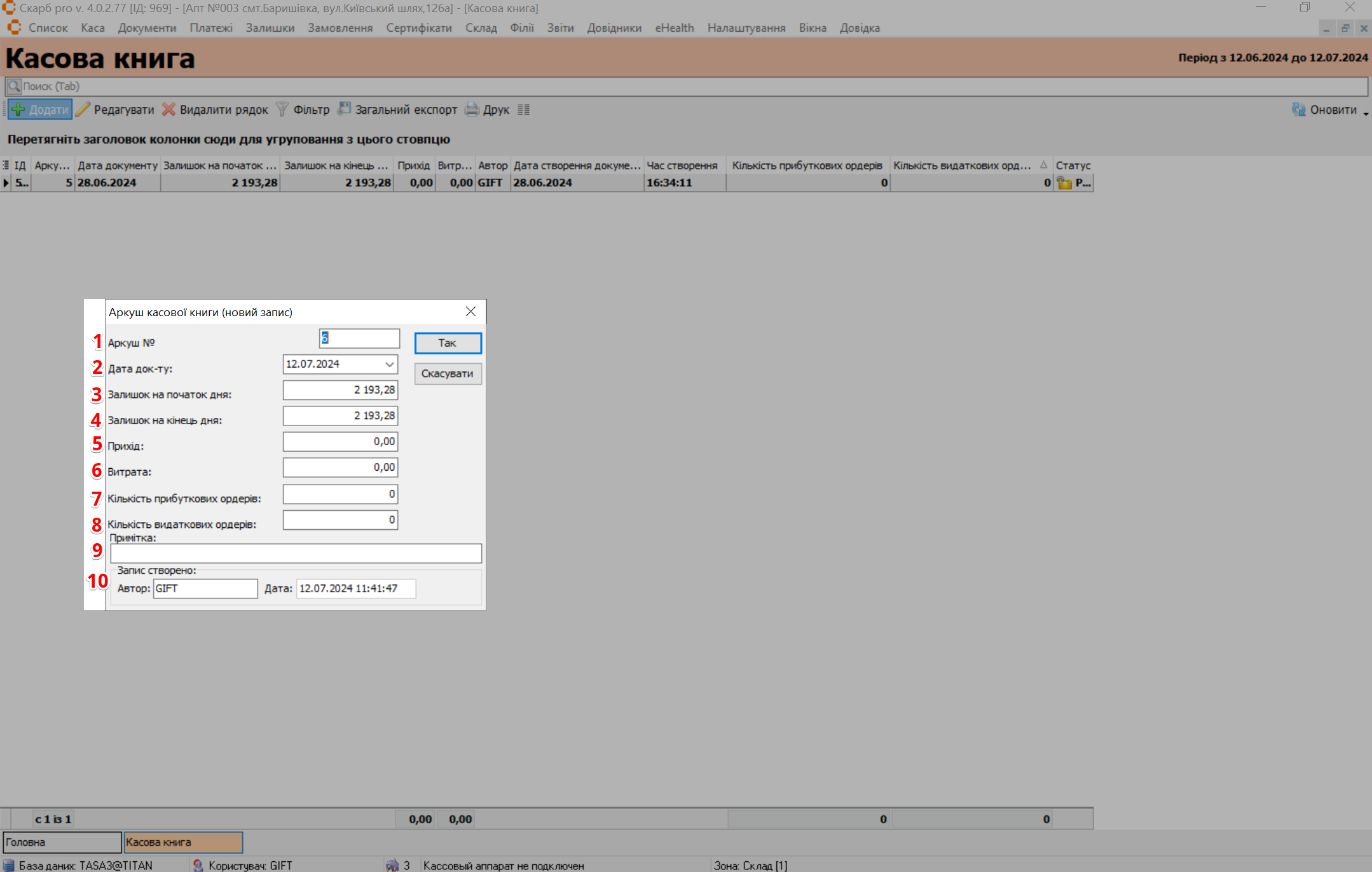Image resolution: width=1372 pixels, height=872 pixels.
Task: Close the Аркуш касової книги dialog
Action: [470, 312]
